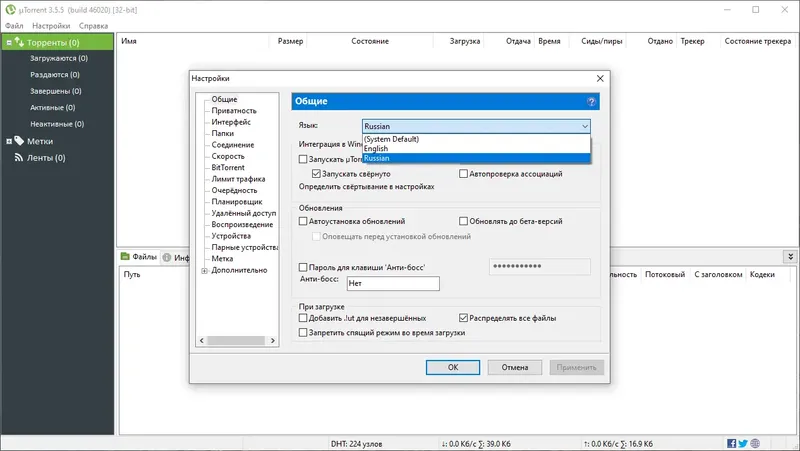
Task: Click 'Активные (0)' in sidebar
Action: click(x=53, y=107)
